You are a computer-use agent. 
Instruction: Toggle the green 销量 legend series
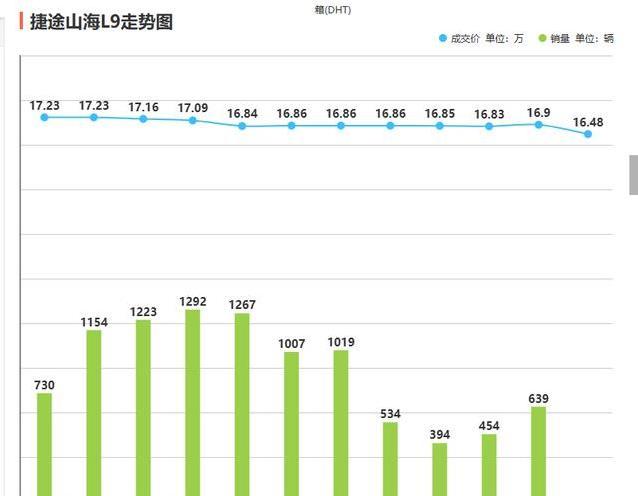click(x=555, y=39)
